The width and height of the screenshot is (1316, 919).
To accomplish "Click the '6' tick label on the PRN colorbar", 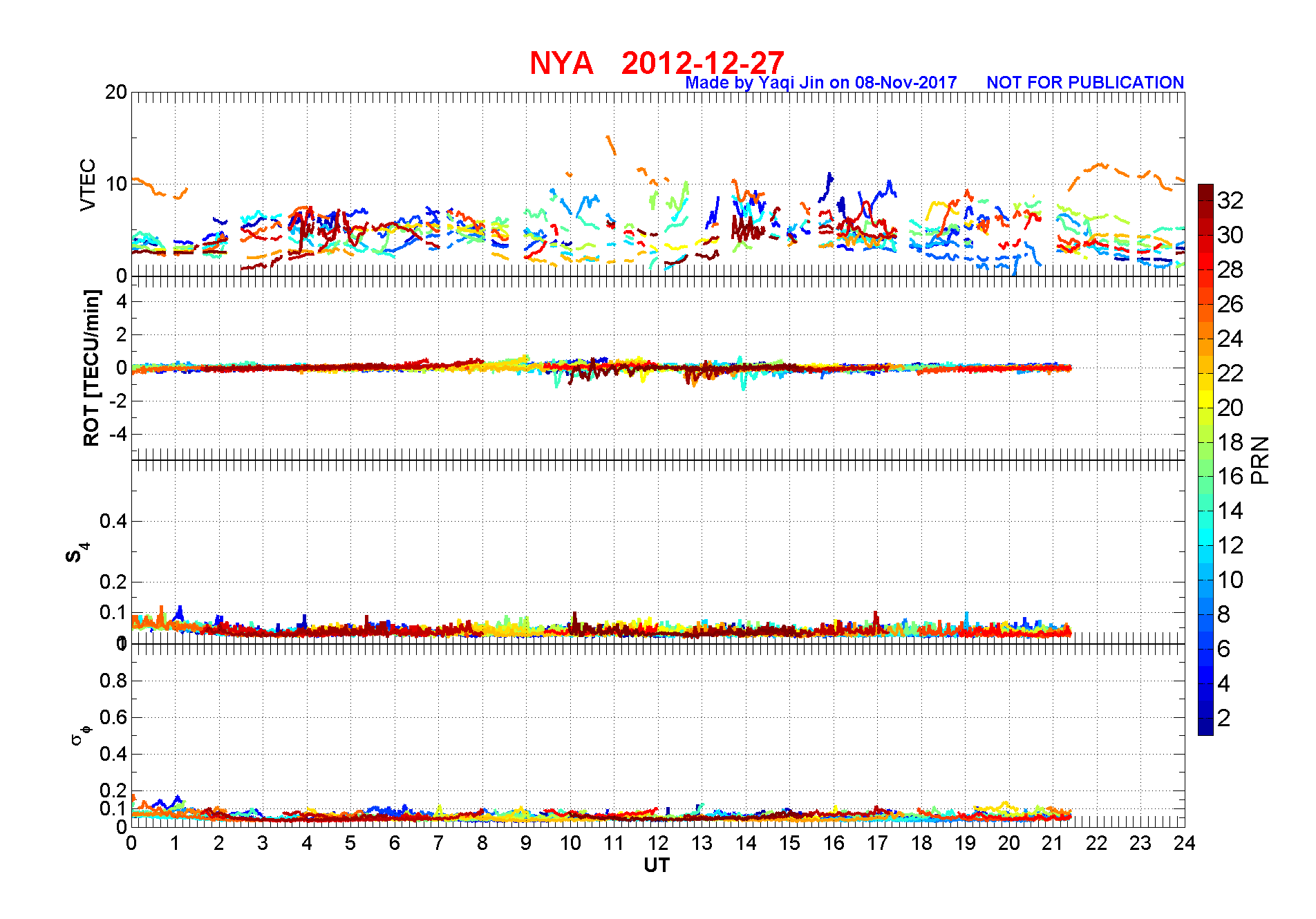I will click(x=1224, y=649).
